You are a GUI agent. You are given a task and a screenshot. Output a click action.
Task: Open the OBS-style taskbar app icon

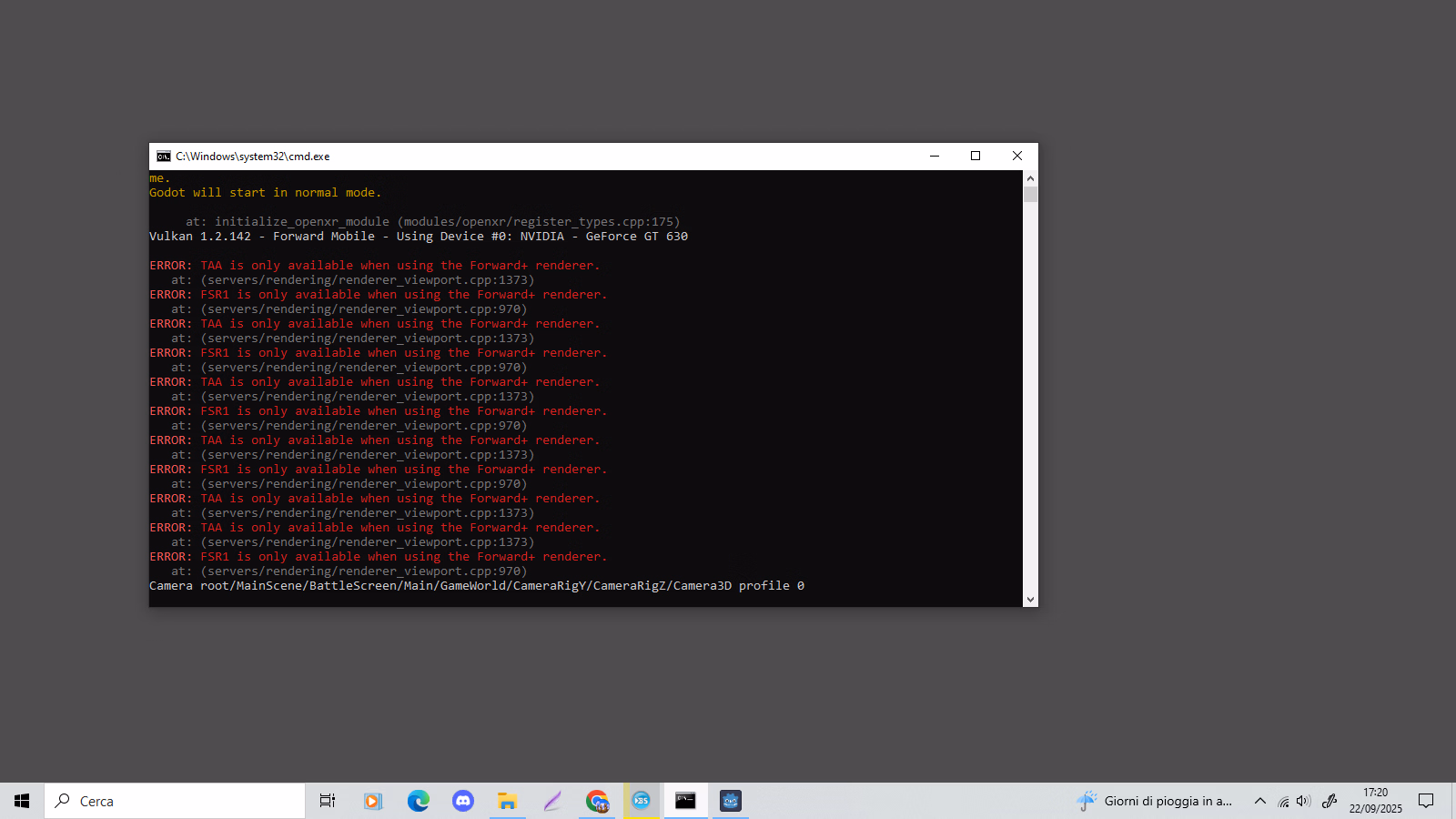[642, 801]
